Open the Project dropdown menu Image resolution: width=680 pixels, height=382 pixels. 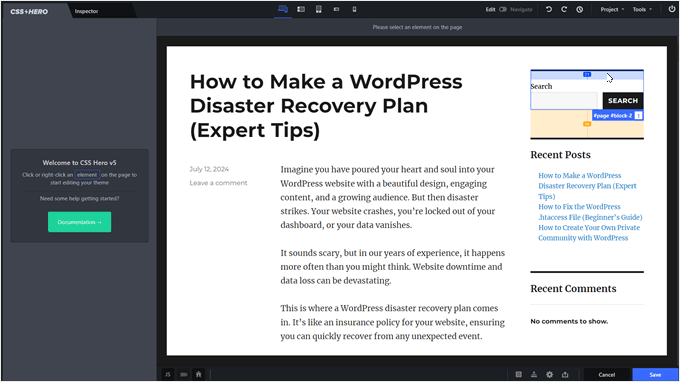click(612, 9)
